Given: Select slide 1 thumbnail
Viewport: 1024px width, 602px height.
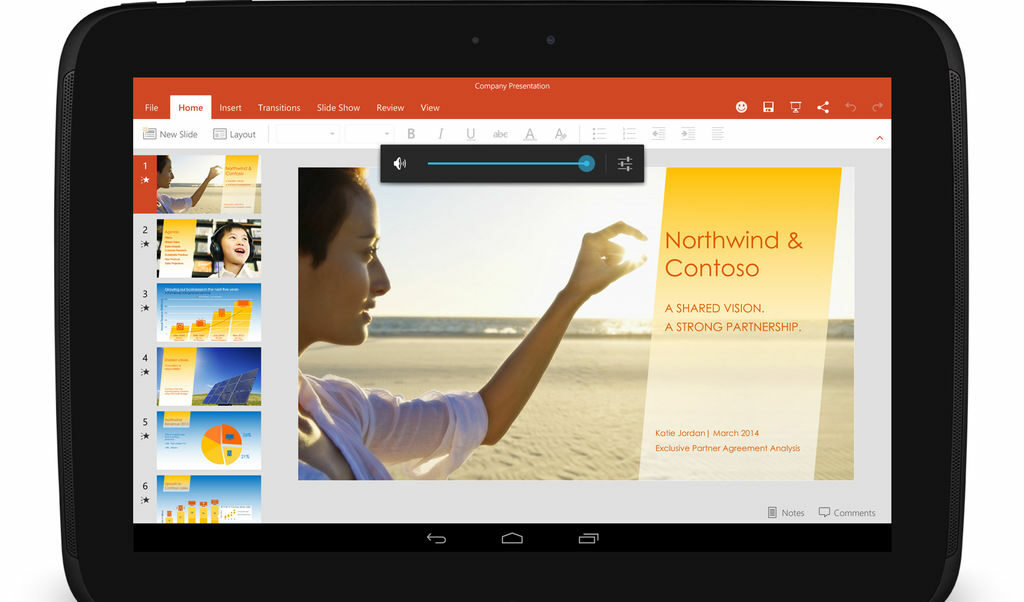Looking at the screenshot, I should (x=209, y=184).
